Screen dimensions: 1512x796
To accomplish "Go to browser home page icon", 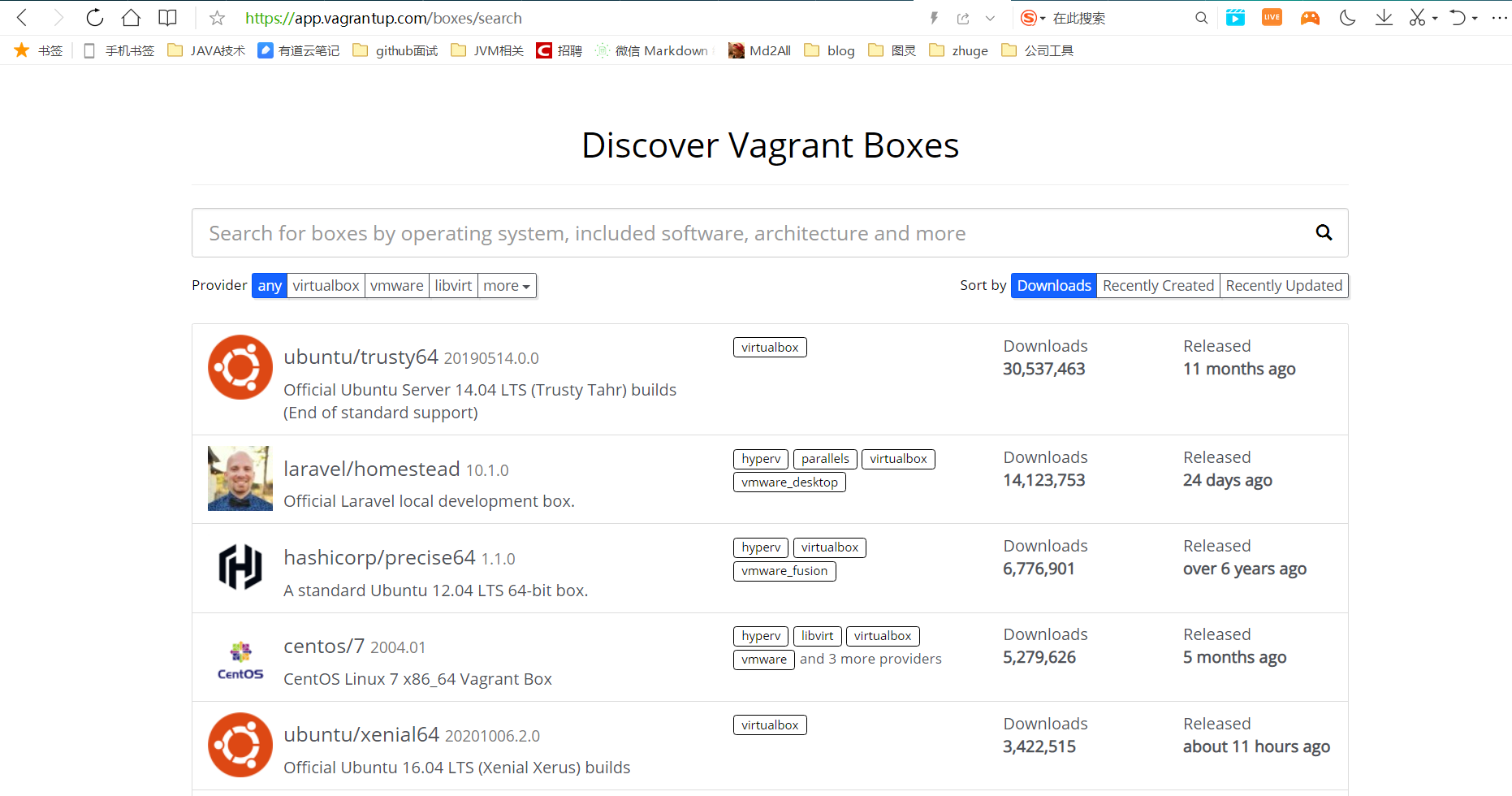I will pos(131,18).
